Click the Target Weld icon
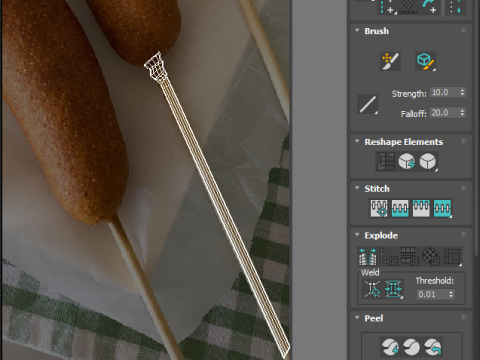 pos(372,289)
